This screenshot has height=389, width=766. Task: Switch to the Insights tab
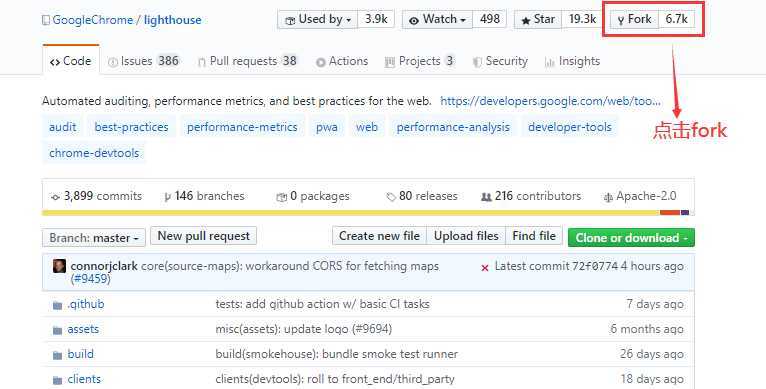572,61
